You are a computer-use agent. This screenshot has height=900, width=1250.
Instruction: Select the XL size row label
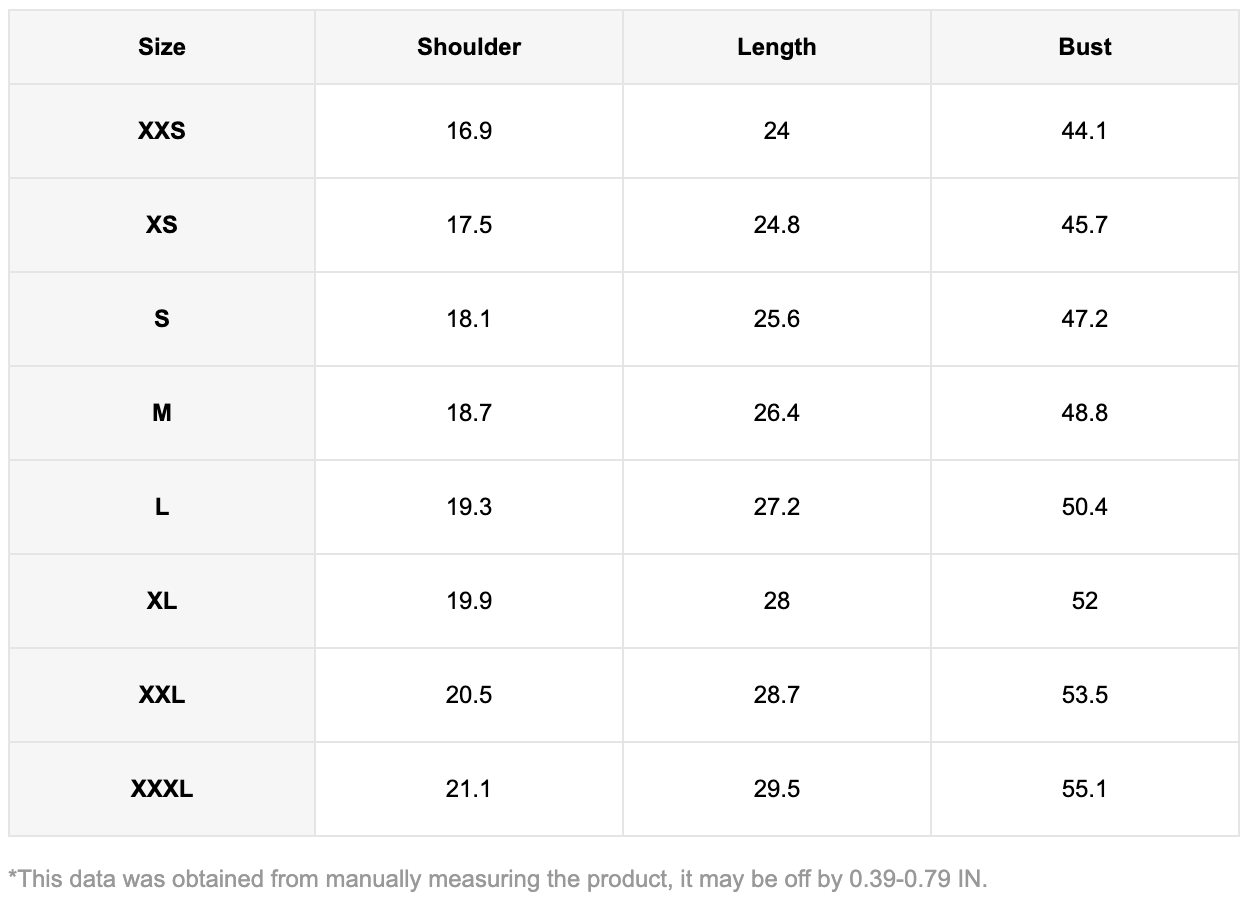coord(162,601)
